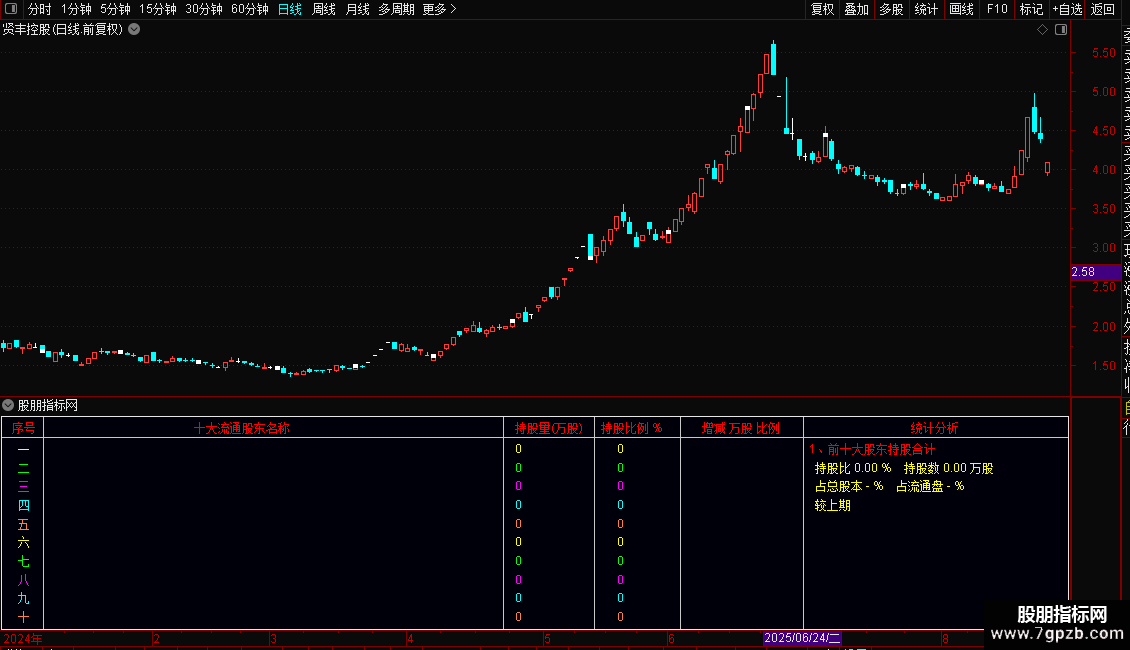
Task: Open the 股朋指标网 indicator dropdown arrow
Action: tap(8, 405)
